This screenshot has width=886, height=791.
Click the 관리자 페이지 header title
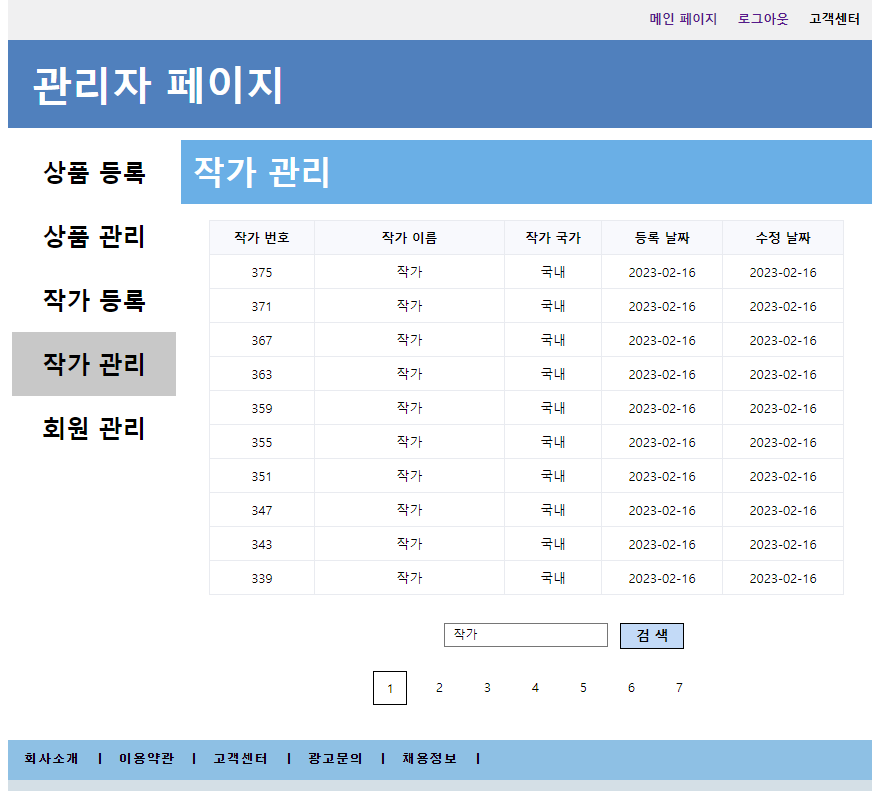point(158,85)
